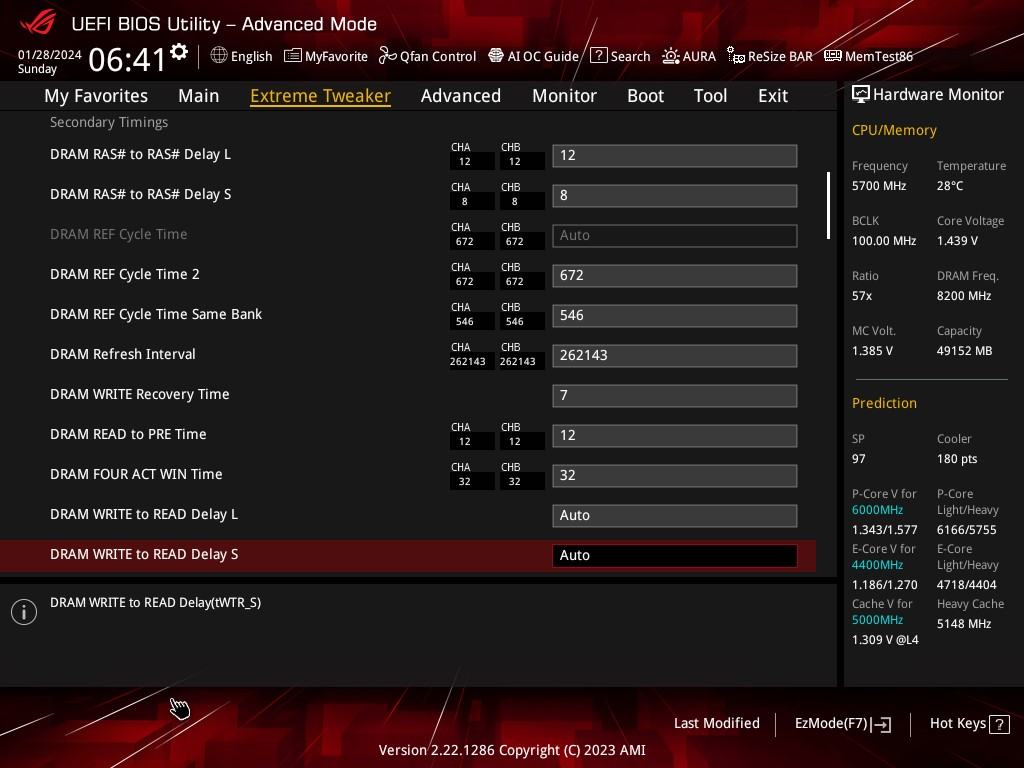Click the 01/28/2024 date text
Image resolution: width=1024 pixels, height=768 pixels.
click(x=50, y=55)
